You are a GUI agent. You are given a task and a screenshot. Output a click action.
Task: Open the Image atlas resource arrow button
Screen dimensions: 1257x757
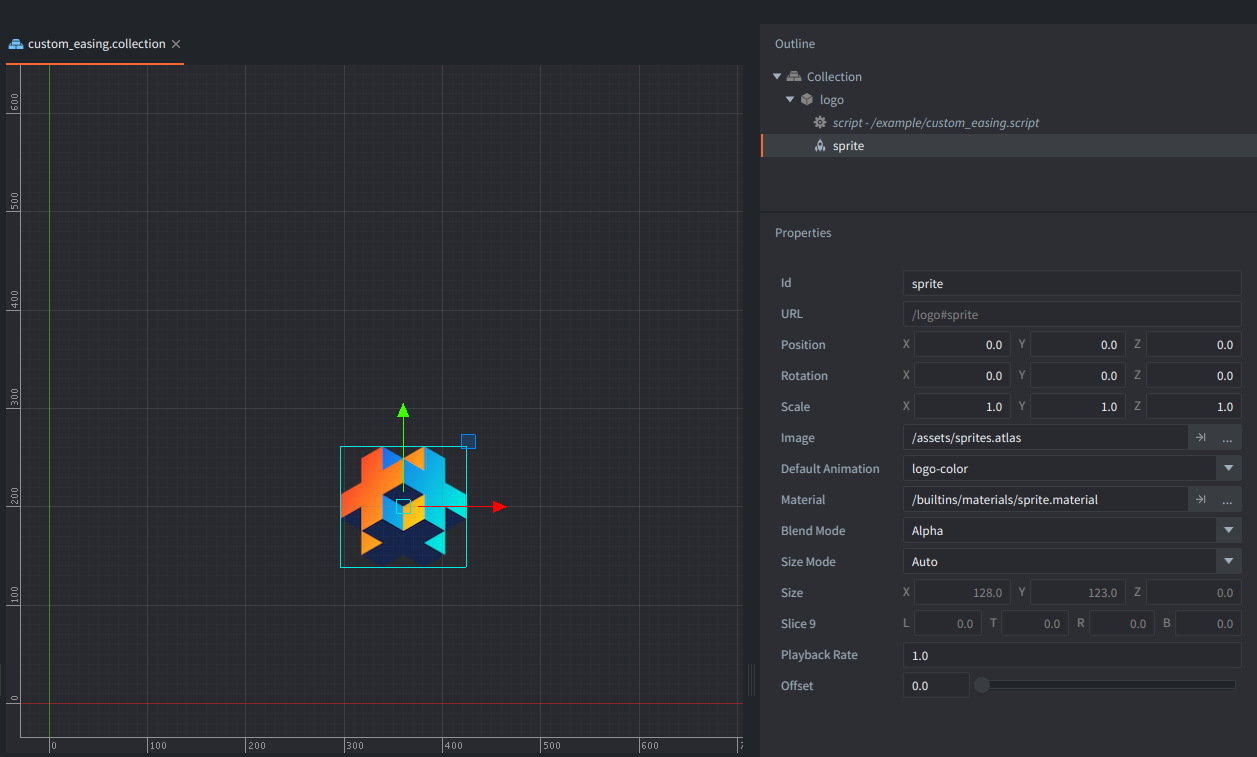point(1201,438)
